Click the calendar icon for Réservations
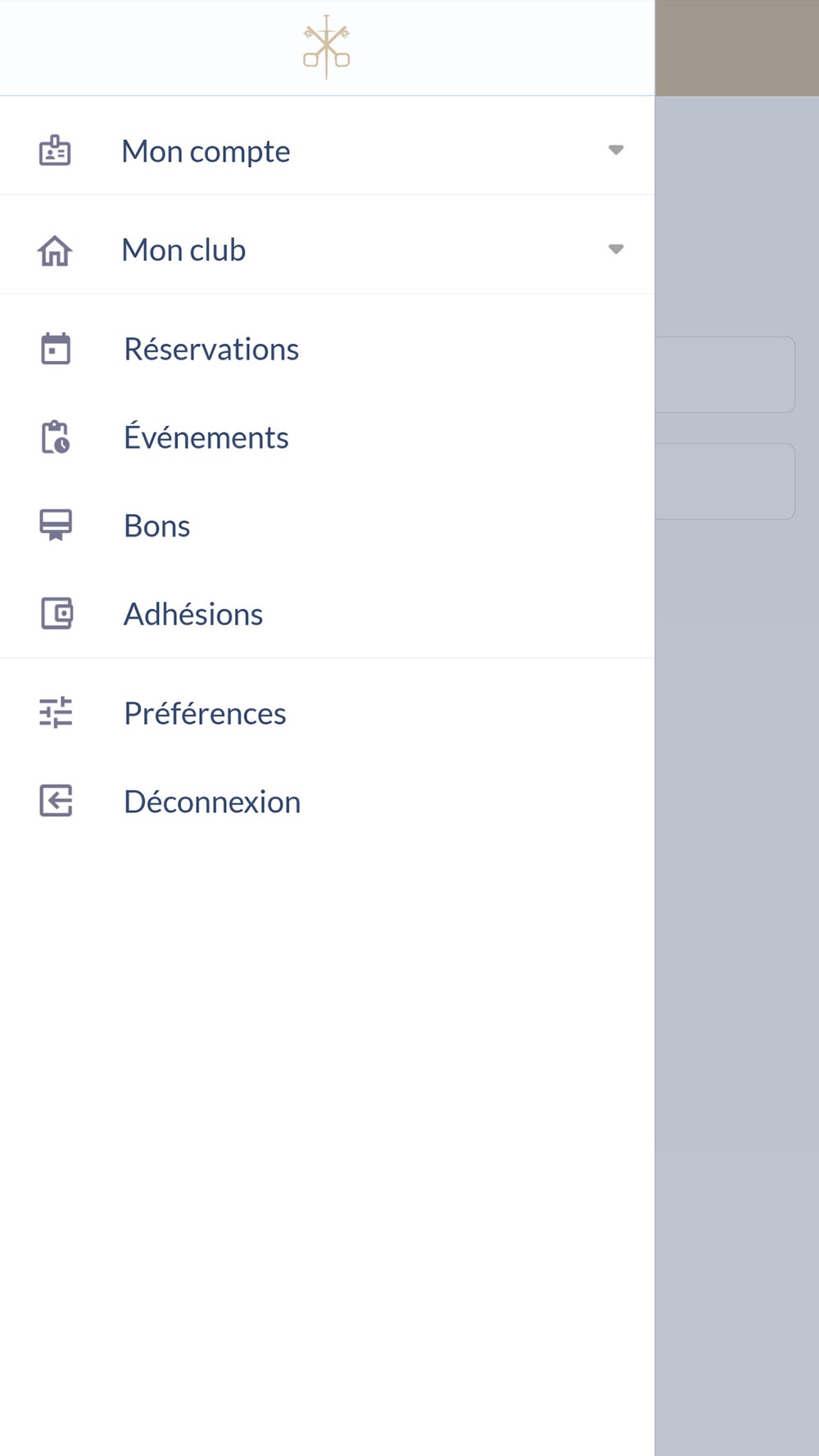Screen dimensions: 819x1456 pos(56,349)
